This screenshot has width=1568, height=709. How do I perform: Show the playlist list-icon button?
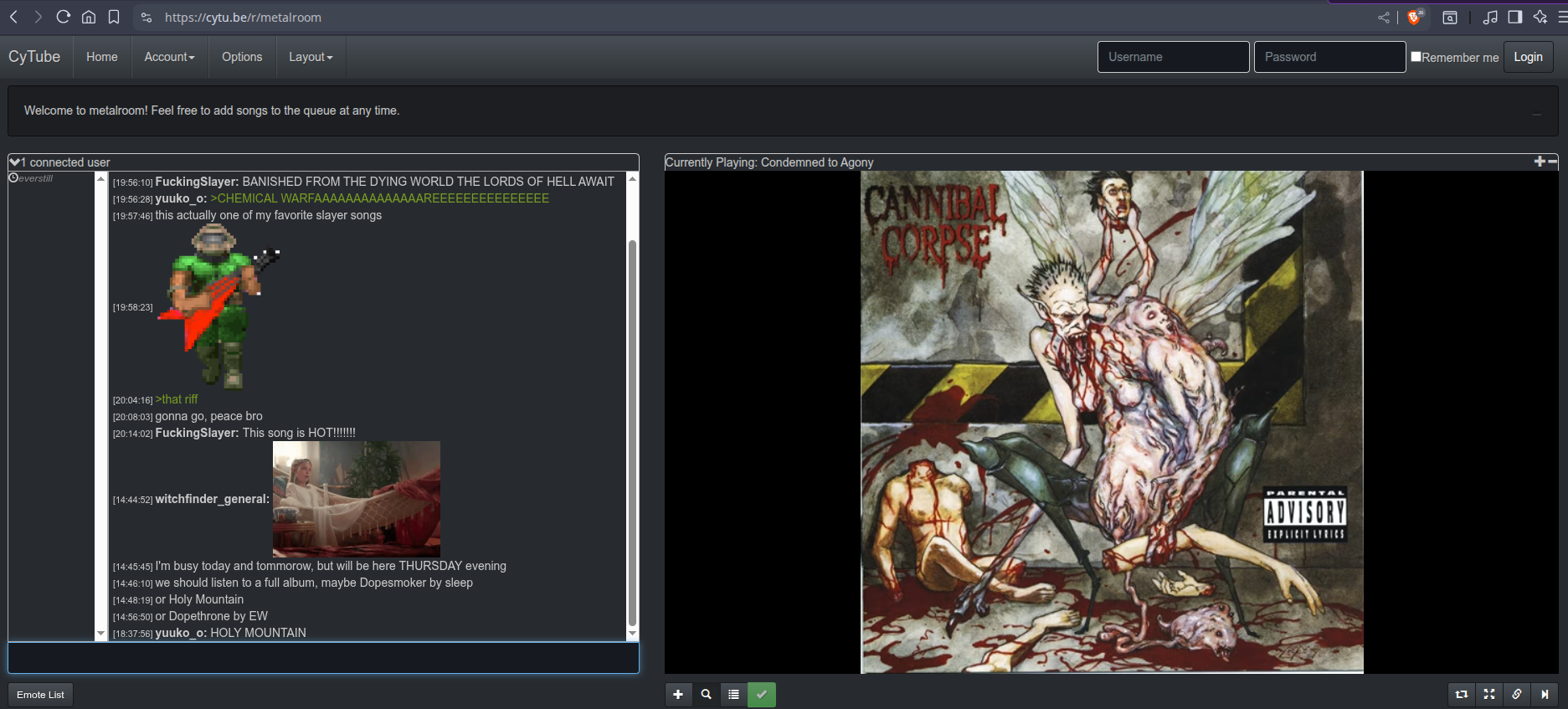pyautogui.click(x=733, y=694)
